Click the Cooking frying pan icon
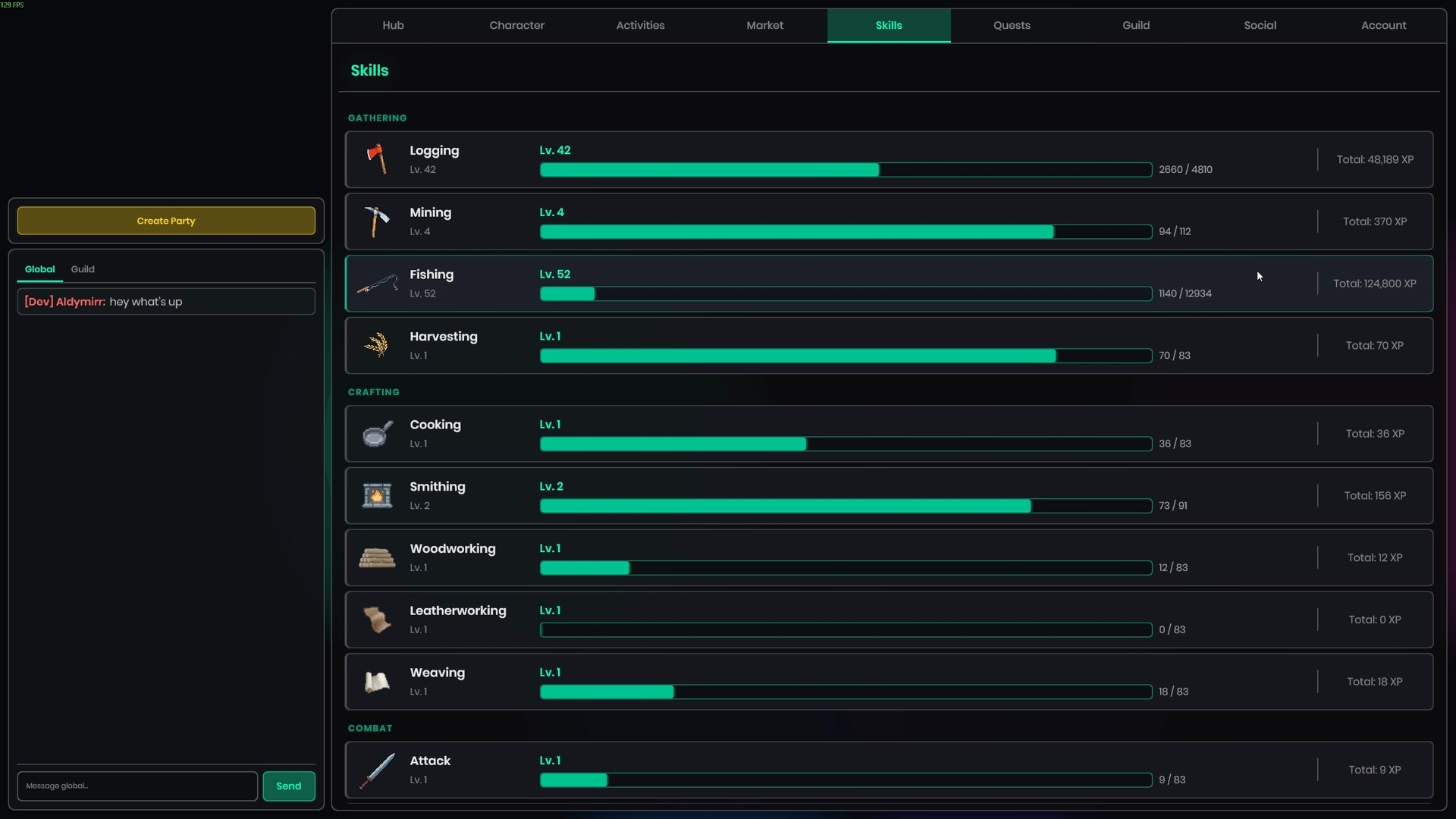Image resolution: width=1456 pixels, height=819 pixels. coord(377,434)
